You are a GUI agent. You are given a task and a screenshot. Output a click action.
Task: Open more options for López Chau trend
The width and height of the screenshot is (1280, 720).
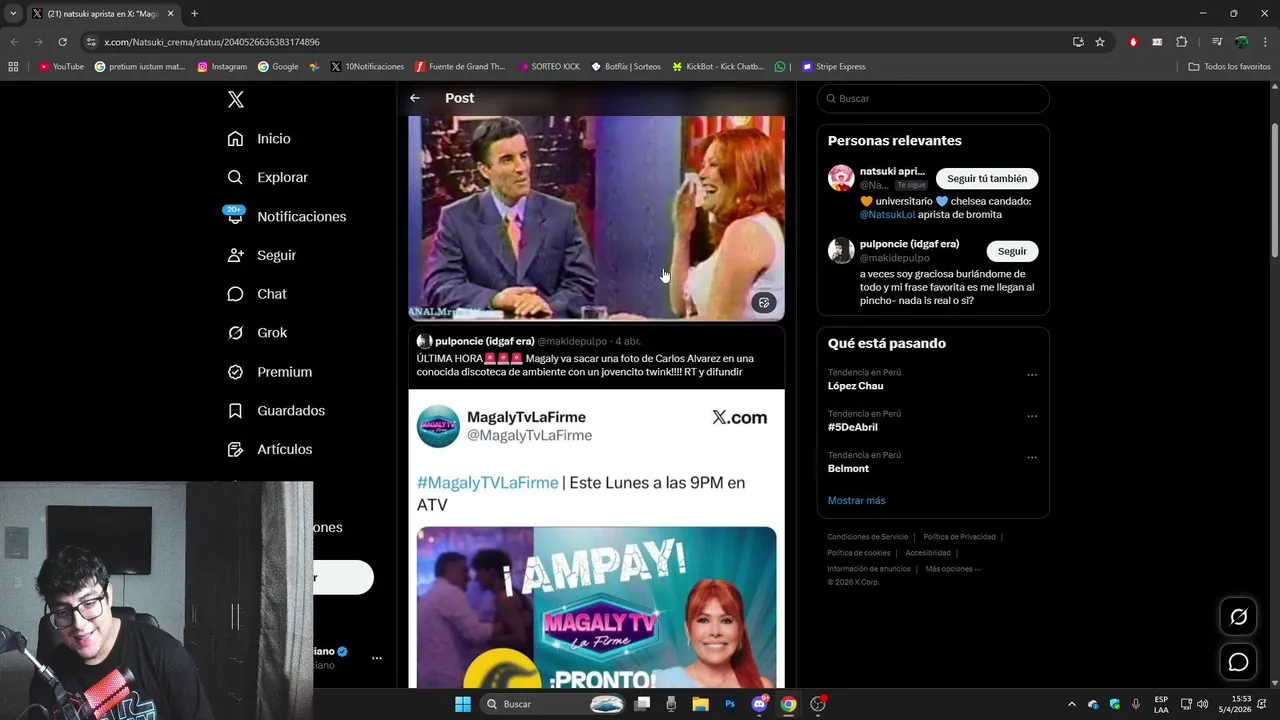(x=1032, y=375)
